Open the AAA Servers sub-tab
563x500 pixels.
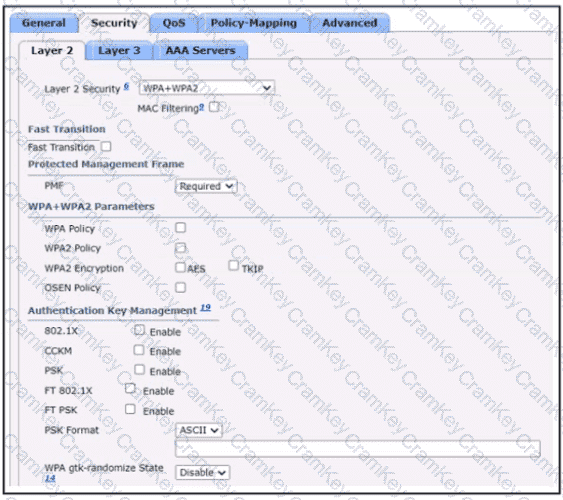pyautogui.click(x=200, y=50)
